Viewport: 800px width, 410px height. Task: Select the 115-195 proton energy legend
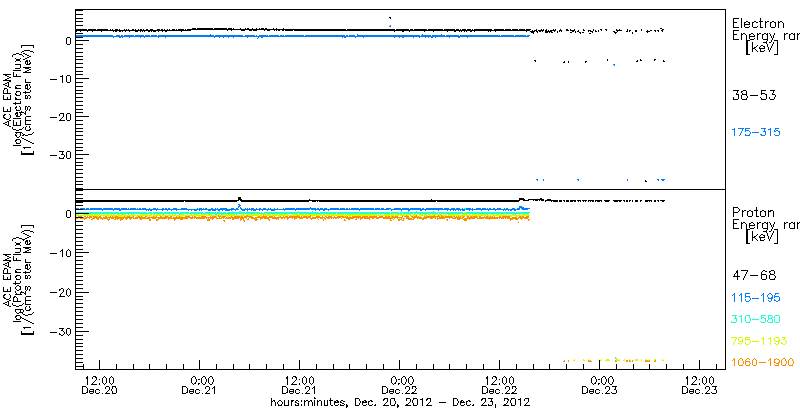click(756, 298)
